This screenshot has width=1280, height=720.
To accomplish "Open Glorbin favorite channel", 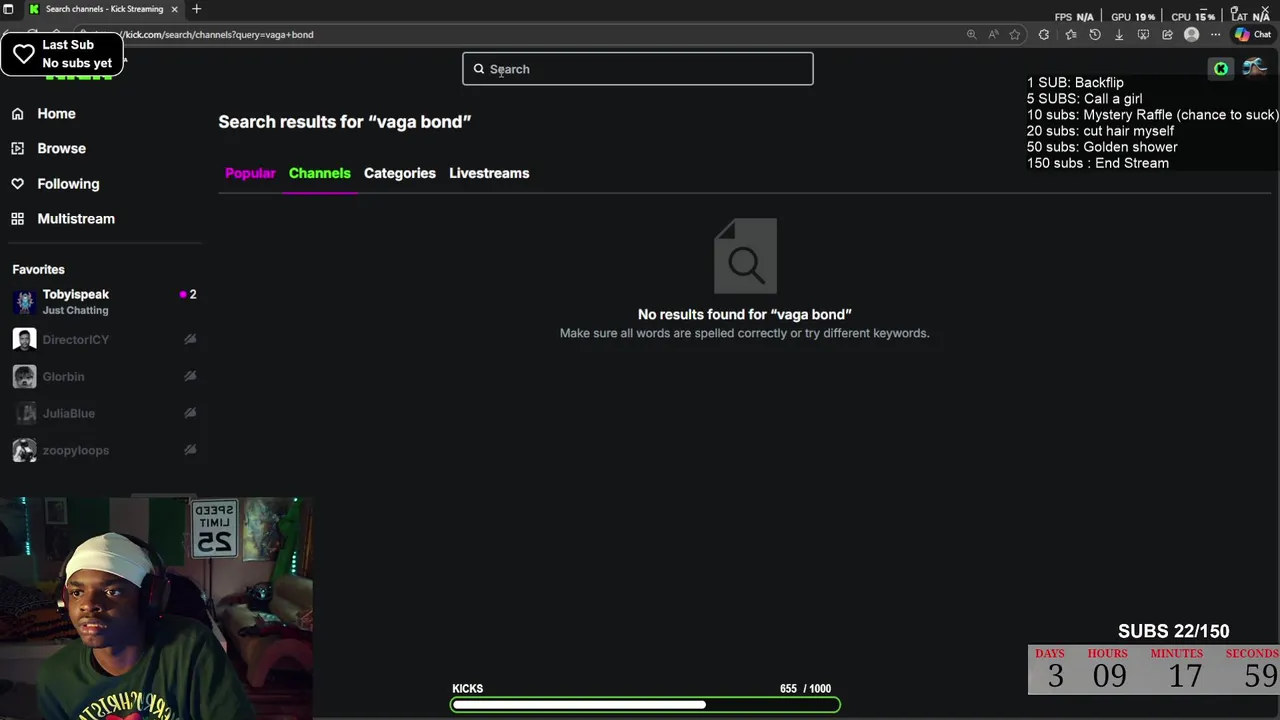I will click(x=104, y=377).
